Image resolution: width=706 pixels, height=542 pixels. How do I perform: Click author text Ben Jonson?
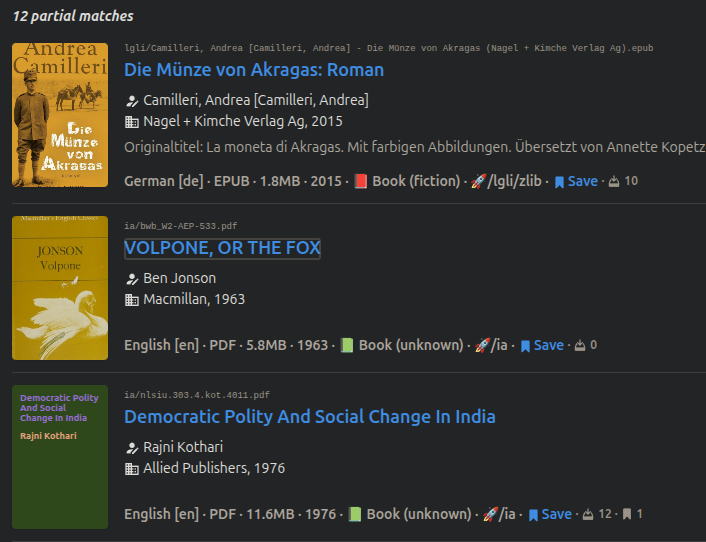180,279
